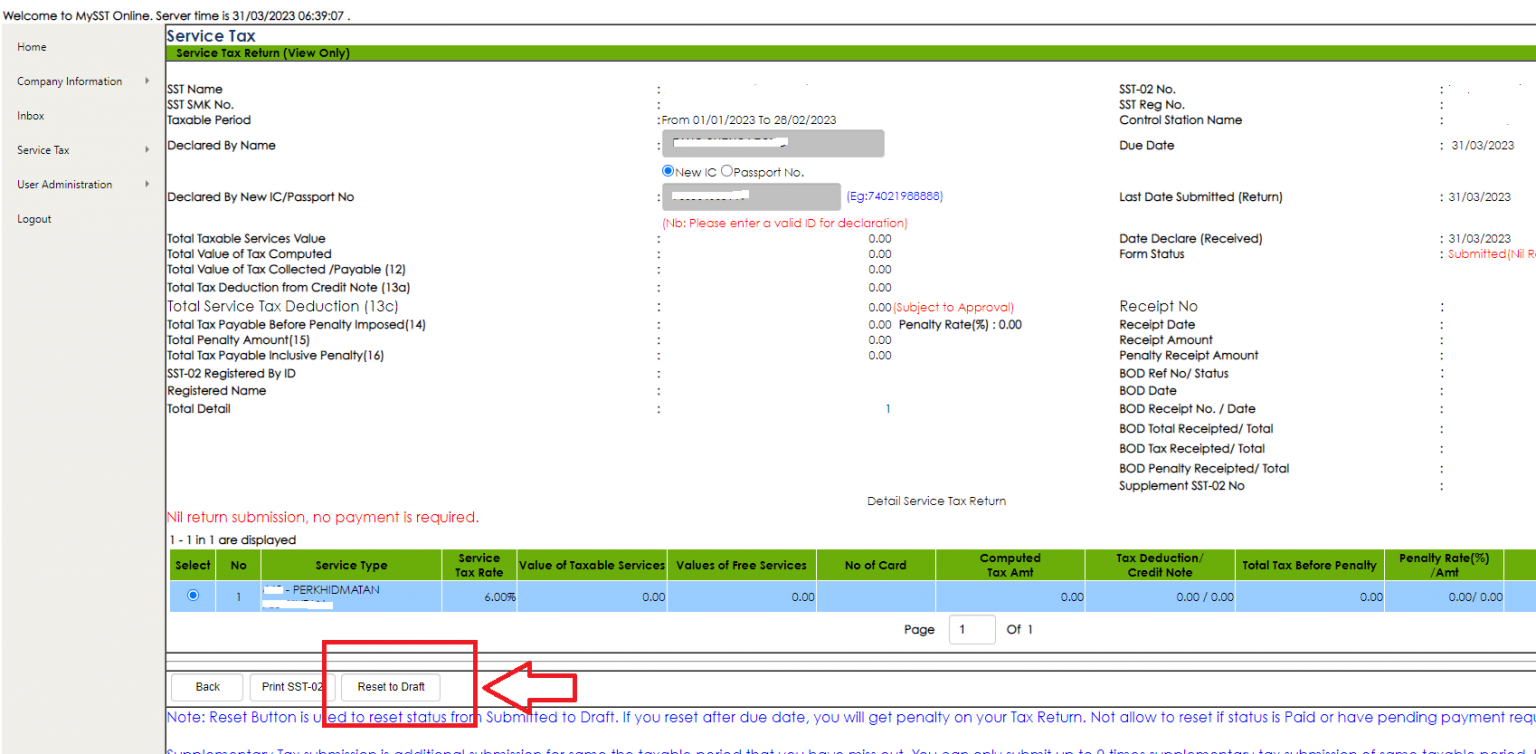Click the Print SST-02 button
The width and height of the screenshot is (1536, 754).
coord(292,687)
